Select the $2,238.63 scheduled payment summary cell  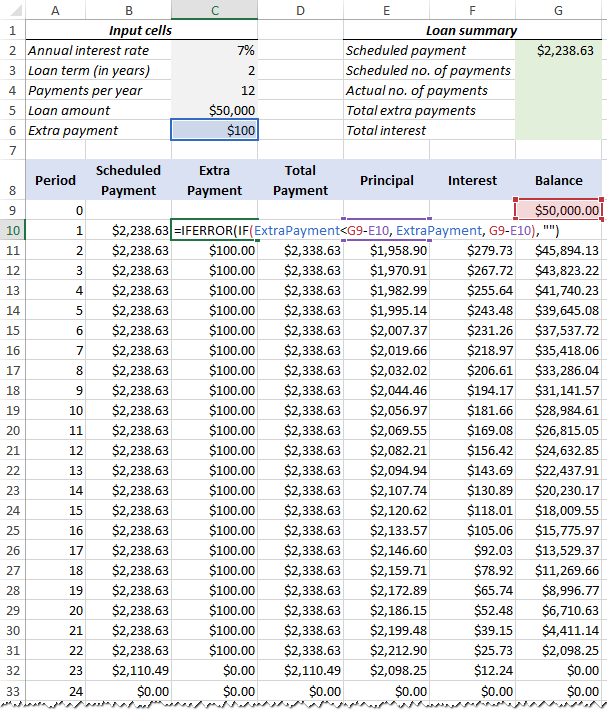559,50
